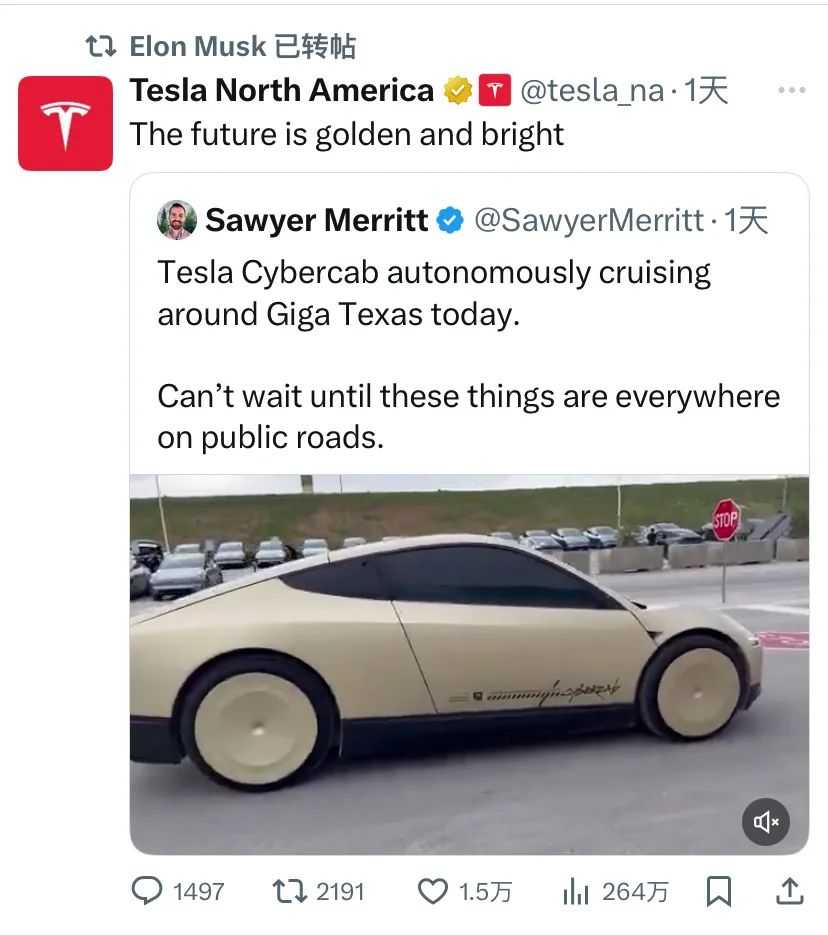828x936 pixels.
Task: Unmute the video with speaker icon
Action: coord(766,822)
